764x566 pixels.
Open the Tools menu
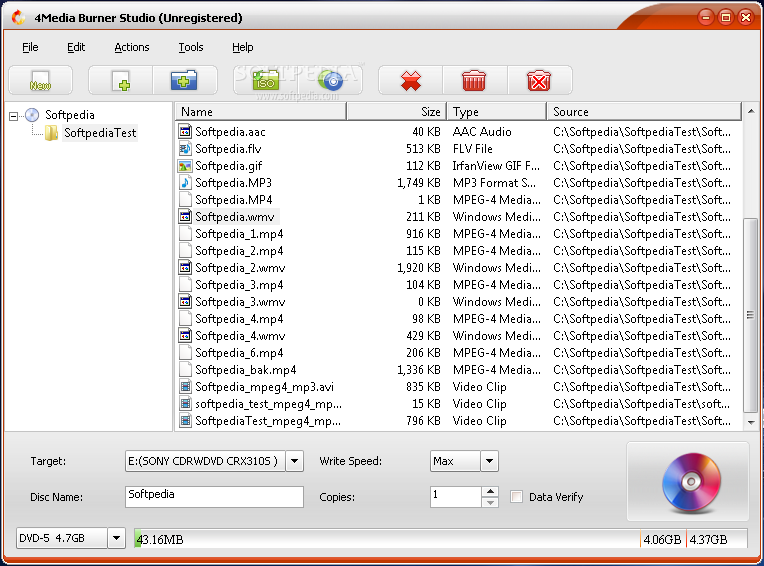[191, 47]
